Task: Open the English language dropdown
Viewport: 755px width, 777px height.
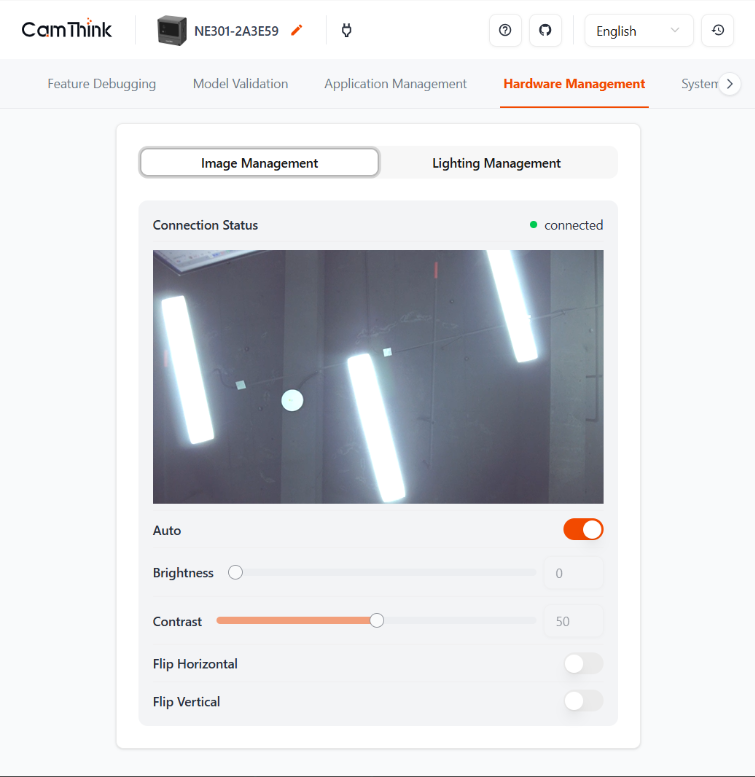Action: tap(638, 30)
